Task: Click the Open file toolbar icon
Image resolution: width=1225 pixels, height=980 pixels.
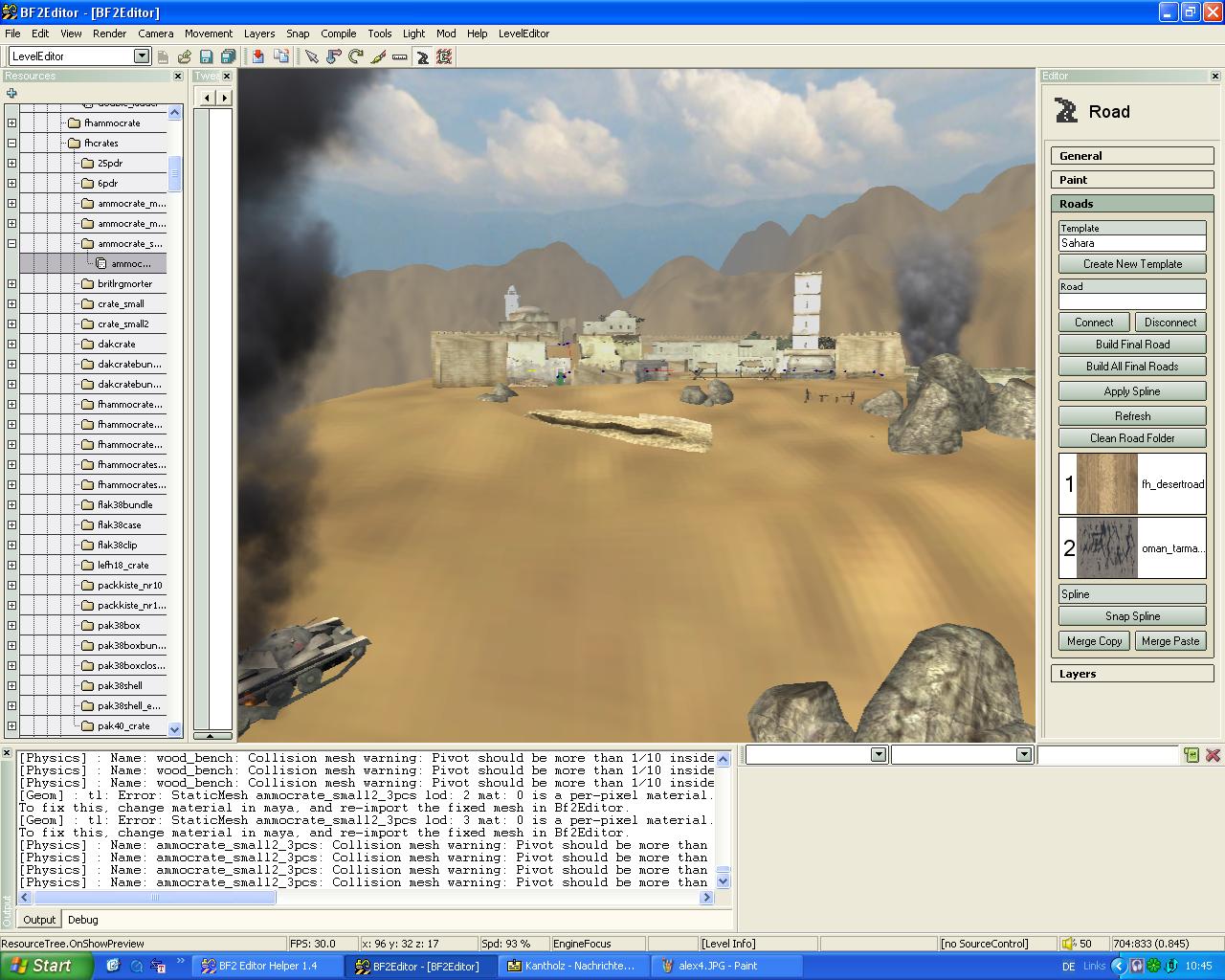Action: (x=185, y=56)
